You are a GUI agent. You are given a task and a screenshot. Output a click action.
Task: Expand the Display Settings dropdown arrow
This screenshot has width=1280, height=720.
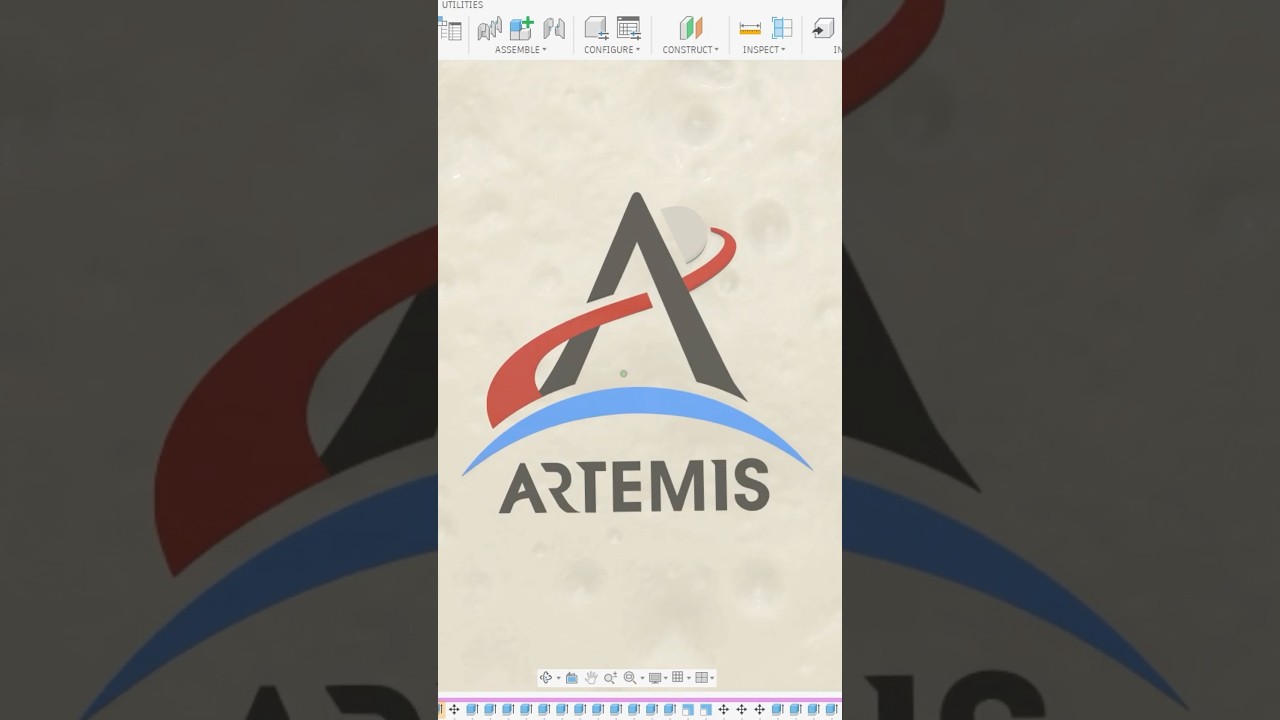(666, 678)
